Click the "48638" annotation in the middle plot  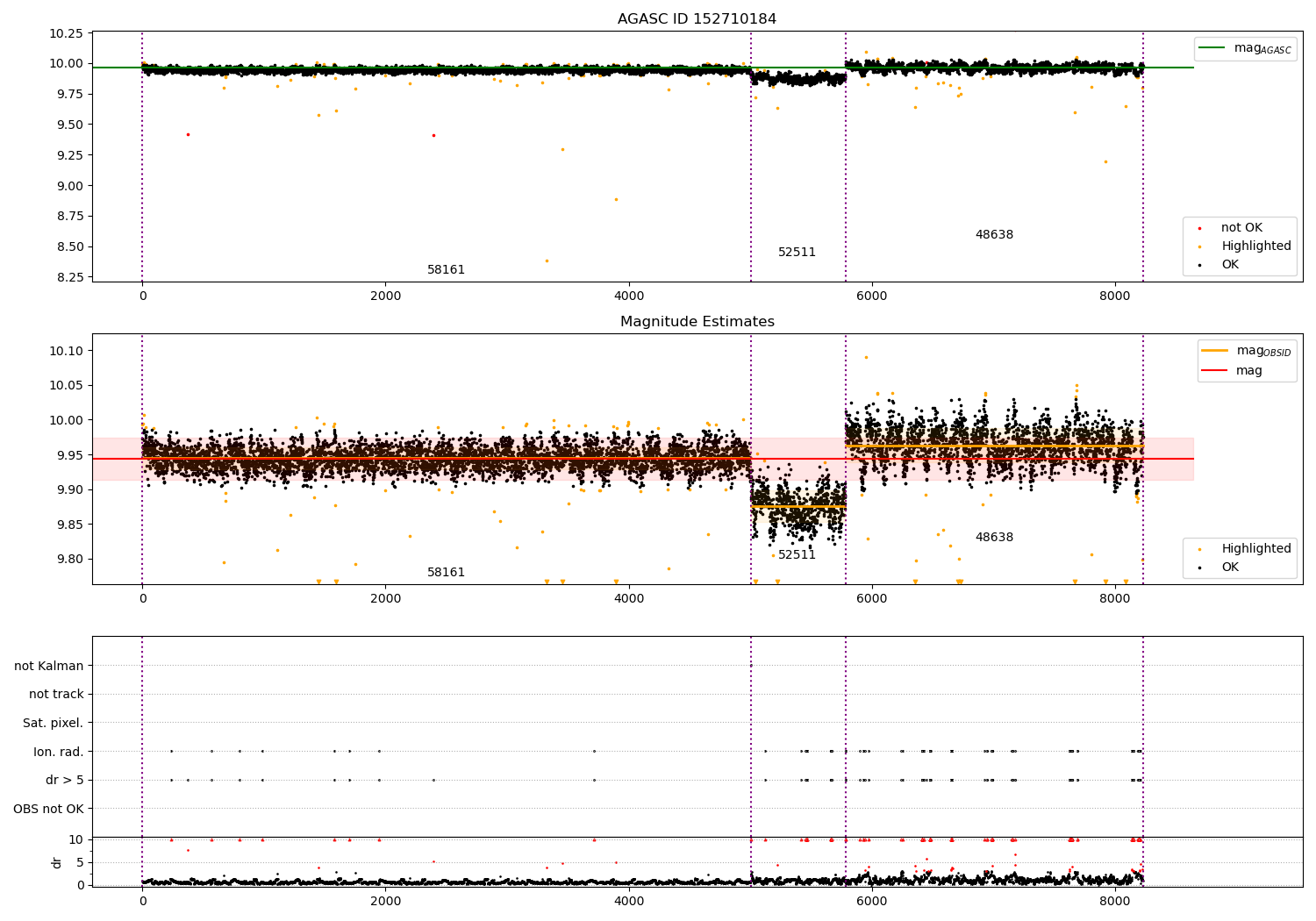[x=994, y=538]
